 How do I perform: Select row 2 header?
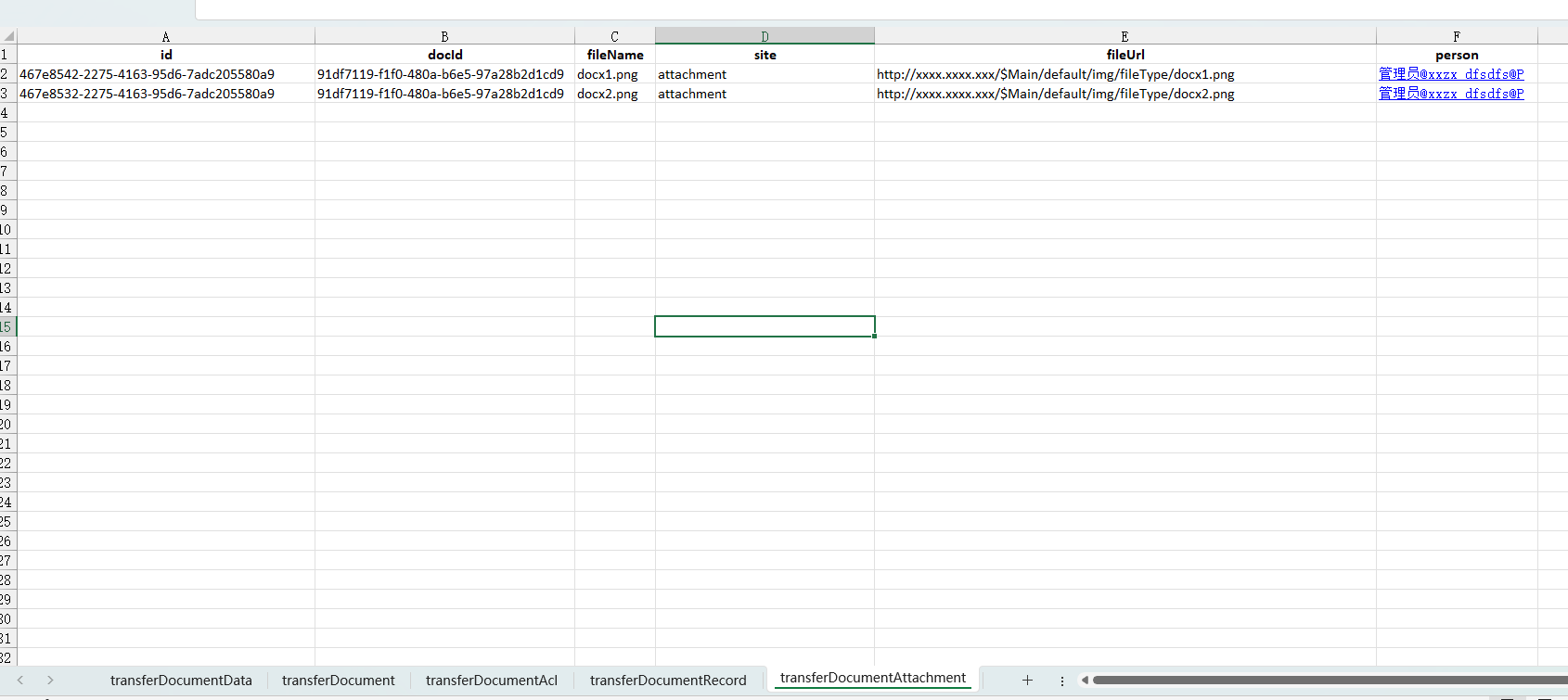pos(8,74)
